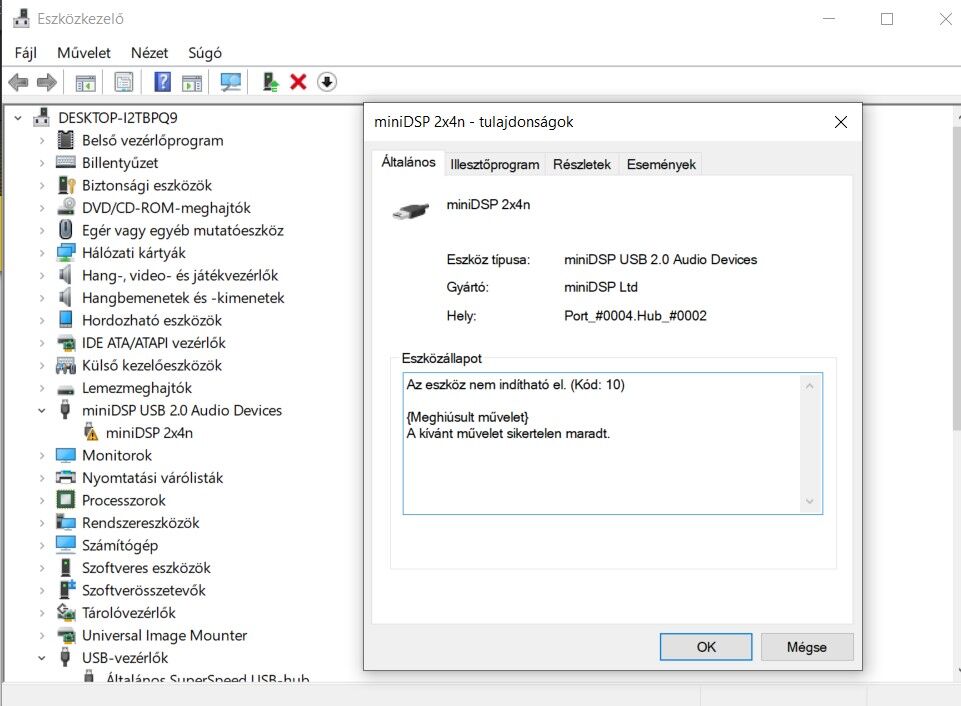The width and height of the screenshot is (961, 706).
Task: Open the Fájl menu
Action: point(26,53)
